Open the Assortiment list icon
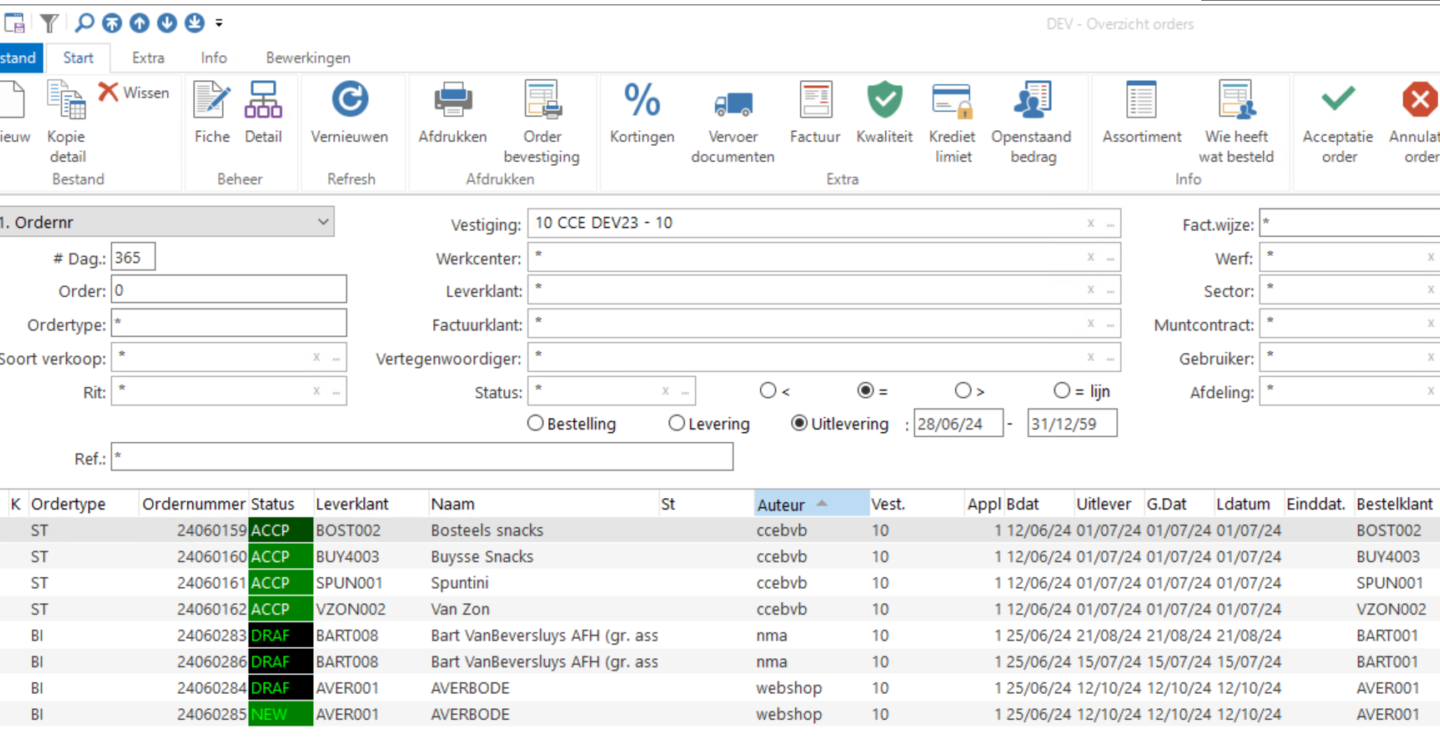 click(x=1141, y=100)
